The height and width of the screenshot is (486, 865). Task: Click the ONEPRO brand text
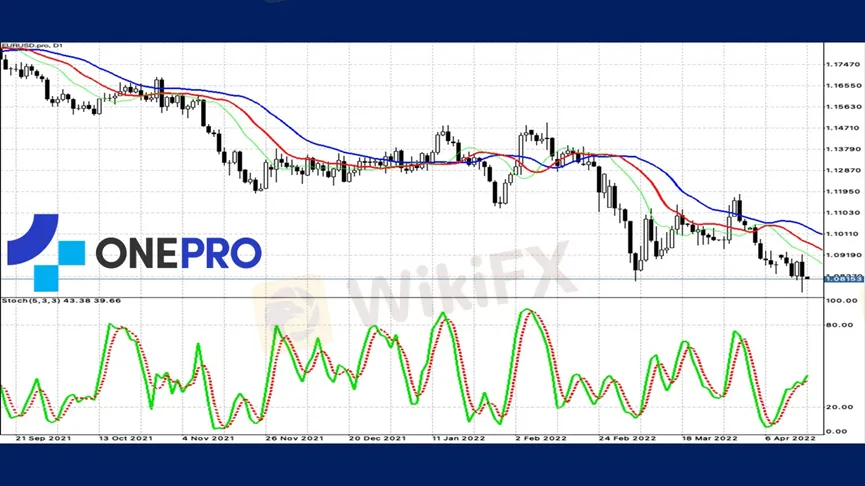(x=179, y=253)
